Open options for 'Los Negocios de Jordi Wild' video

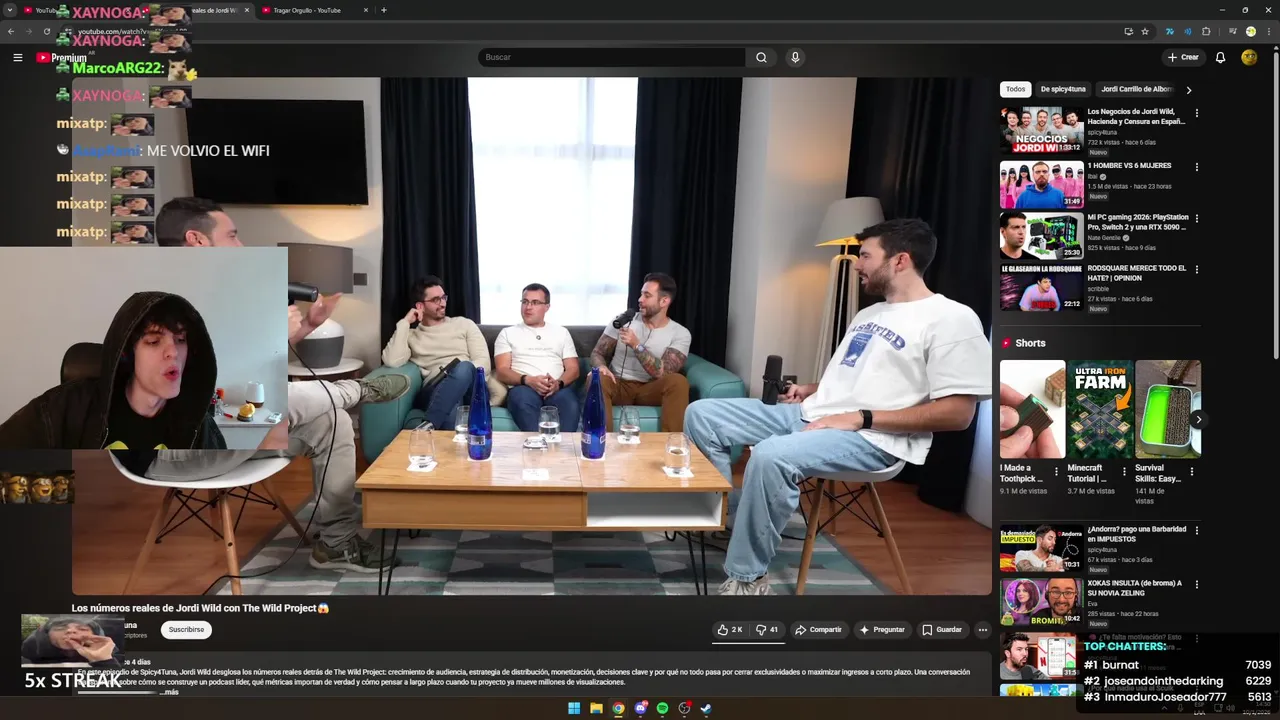tap(1196, 113)
